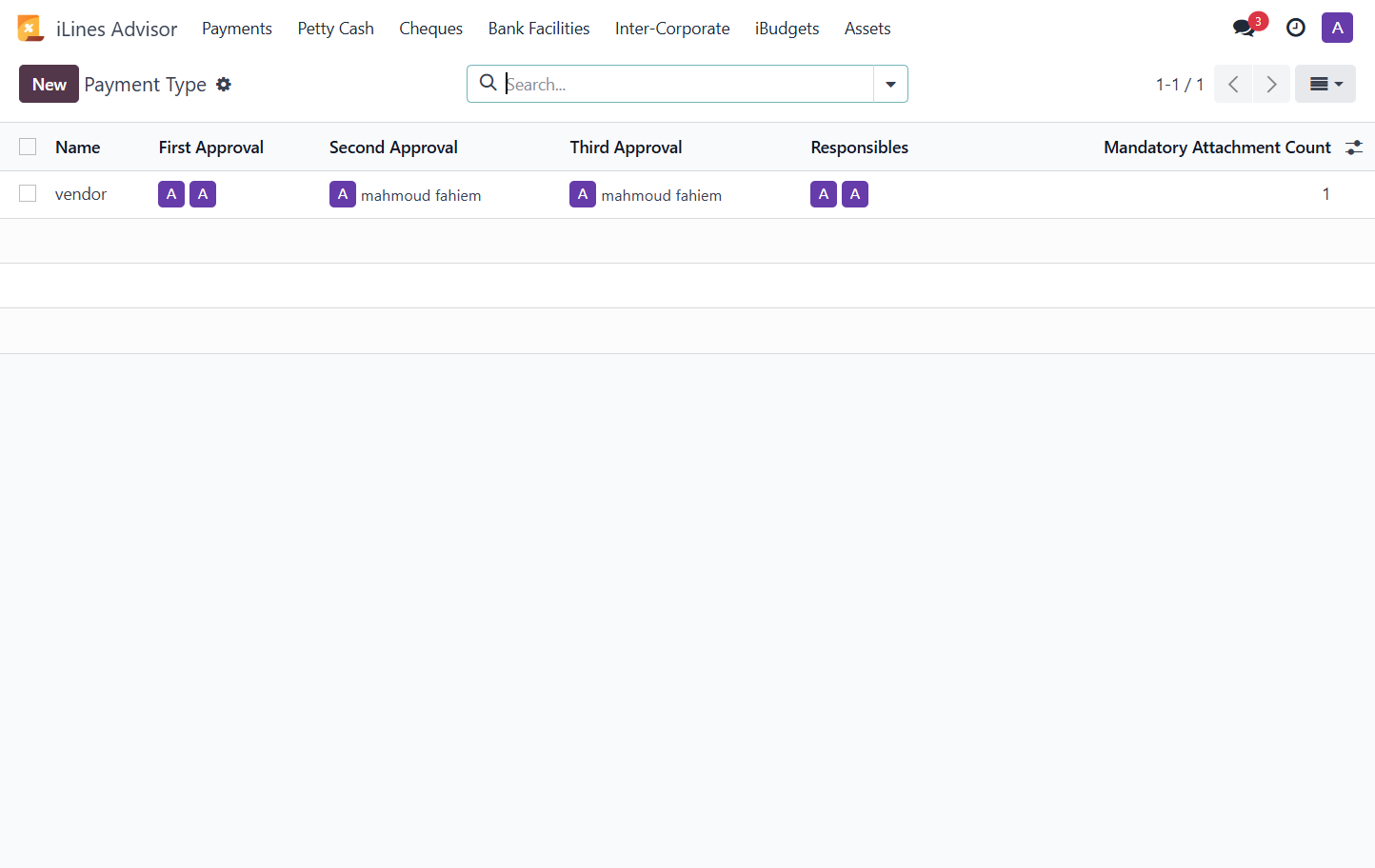Click the Second Approval column header
This screenshot has width=1375, height=868.
point(393,148)
